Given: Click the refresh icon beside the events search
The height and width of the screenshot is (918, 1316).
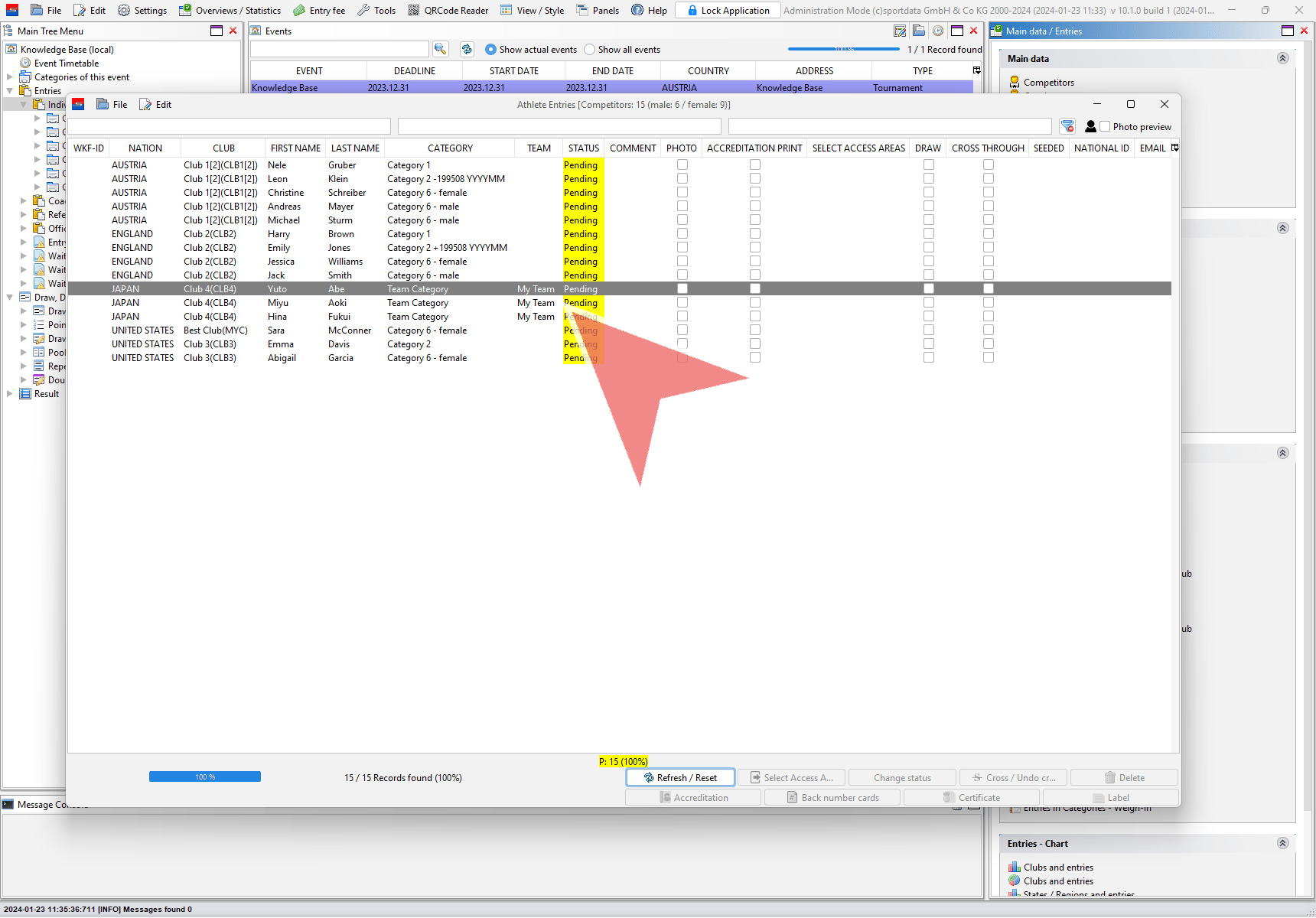Looking at the screenshot, I should [x=467, y=49].
